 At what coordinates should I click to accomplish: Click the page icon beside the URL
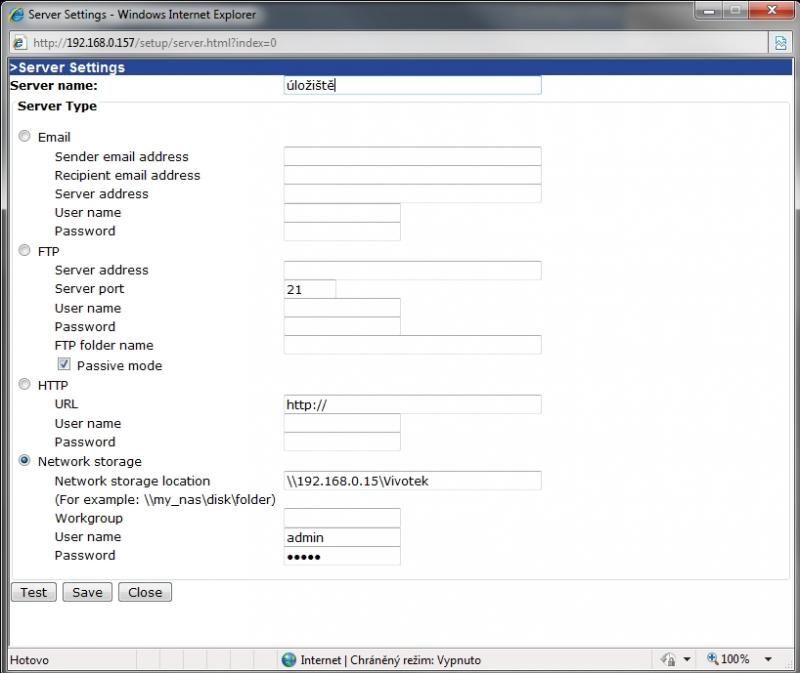click(18, 43)
